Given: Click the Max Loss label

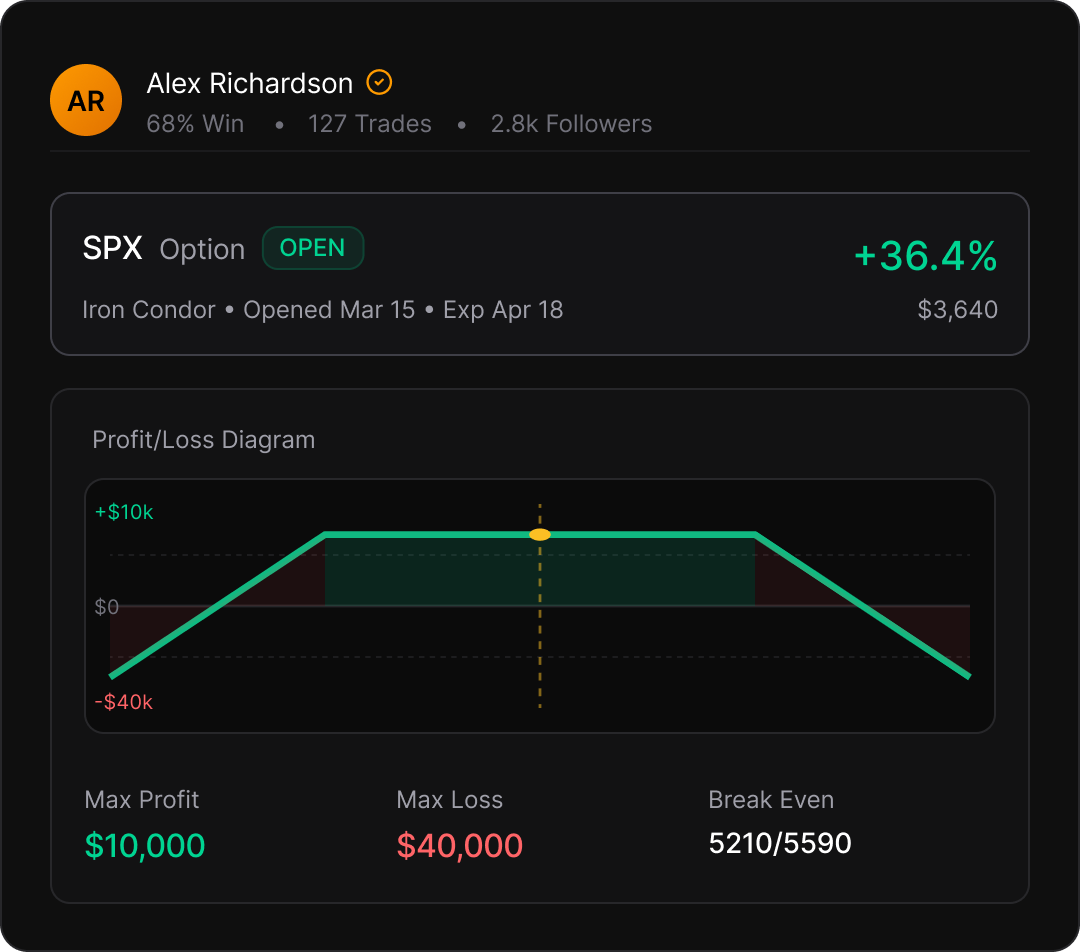Looking at the screenshot, I should tap(450, 800).
